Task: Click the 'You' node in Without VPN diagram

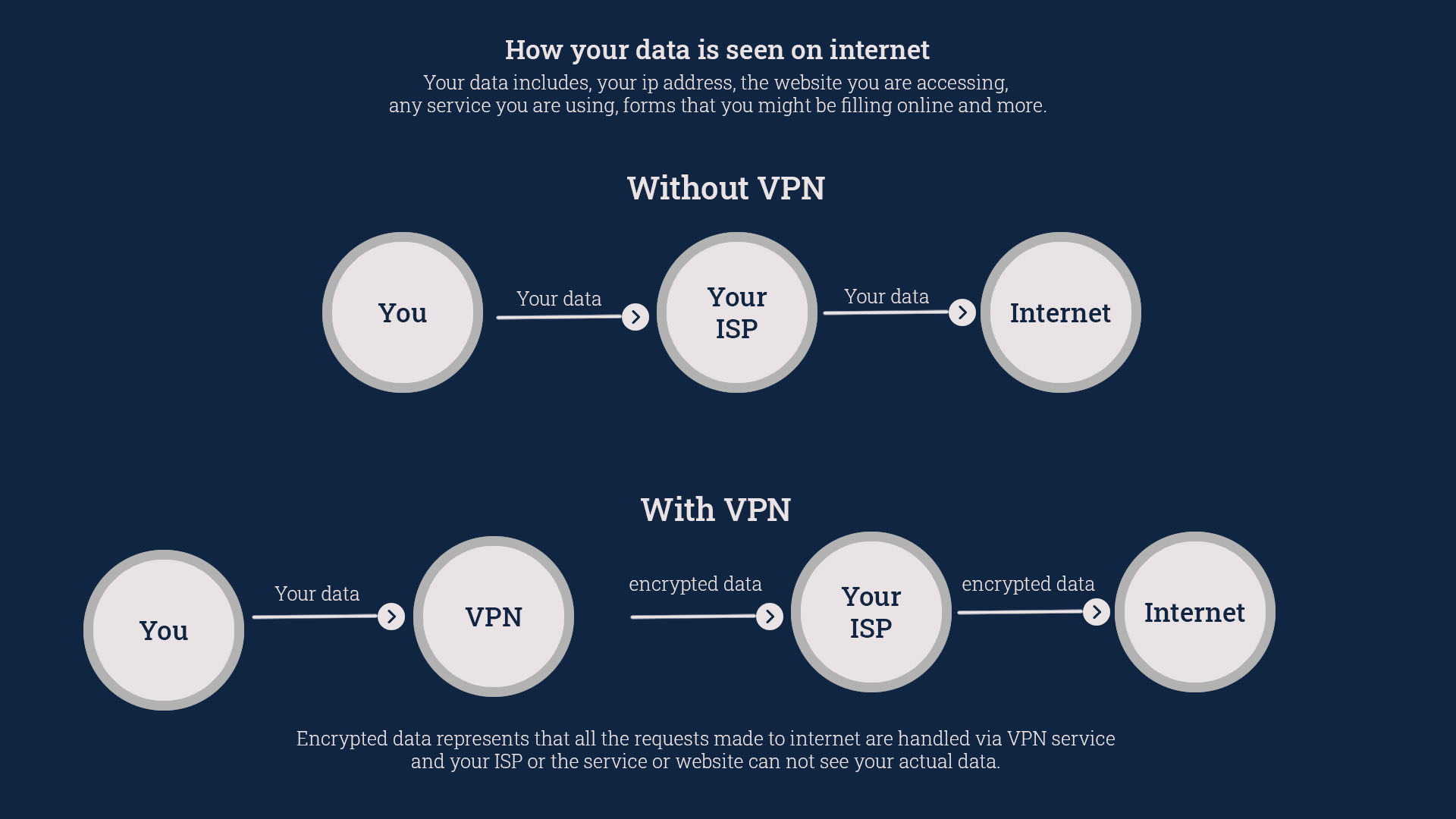Action: click(x=401, y=312)
